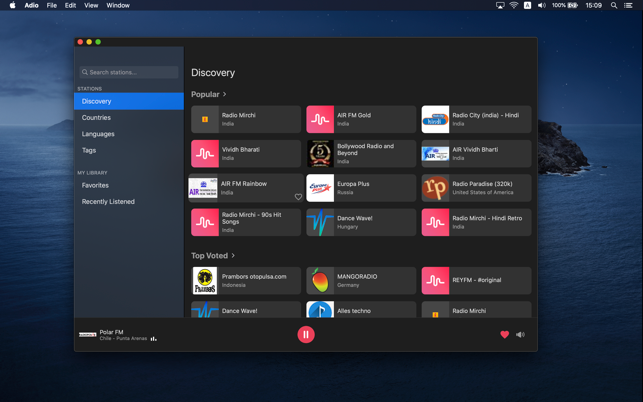
Task: Click Bollywood Radio and Beyond logo
Action: click(320, 154)
